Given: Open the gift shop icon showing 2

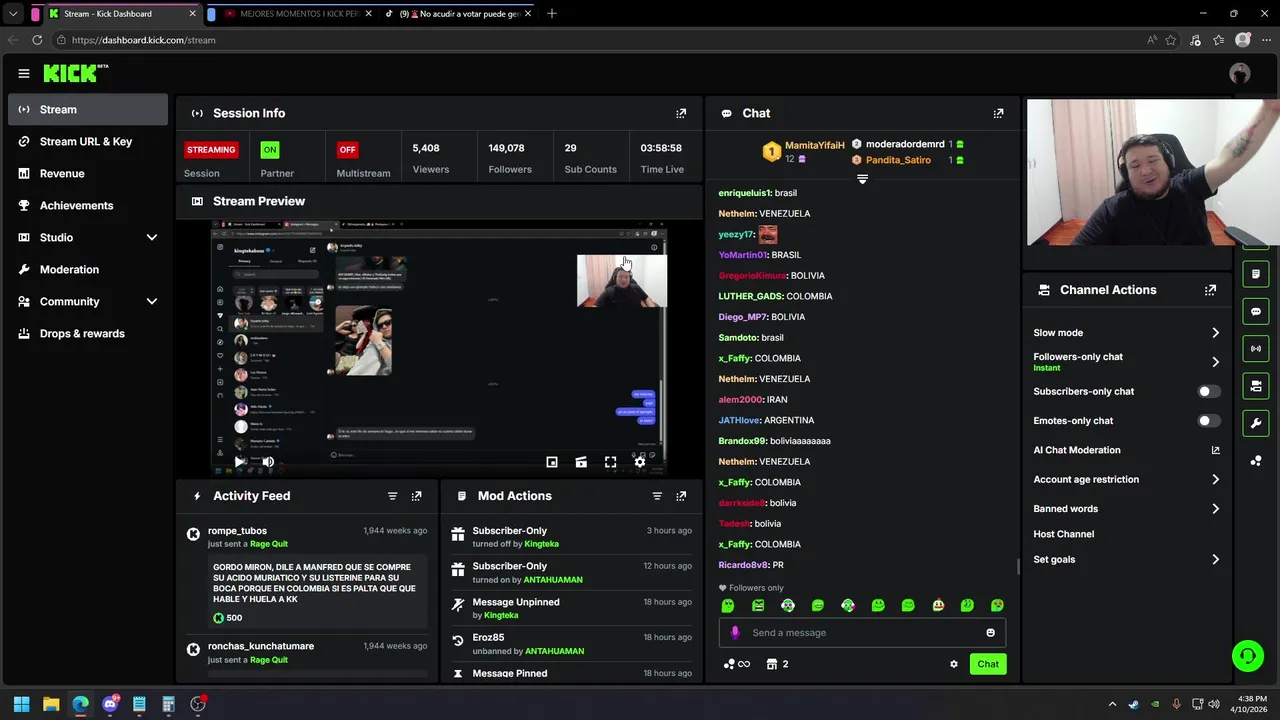Looking at the screenshot, I should click(x=777, y=664).
